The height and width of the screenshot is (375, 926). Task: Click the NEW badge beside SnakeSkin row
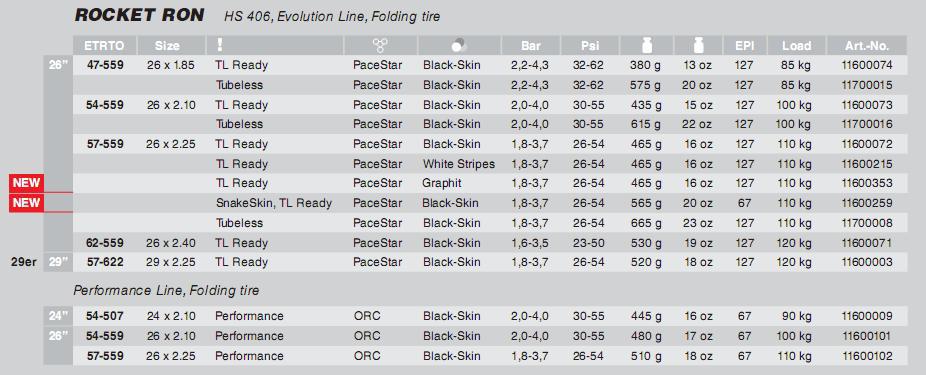tap(26, 203)
